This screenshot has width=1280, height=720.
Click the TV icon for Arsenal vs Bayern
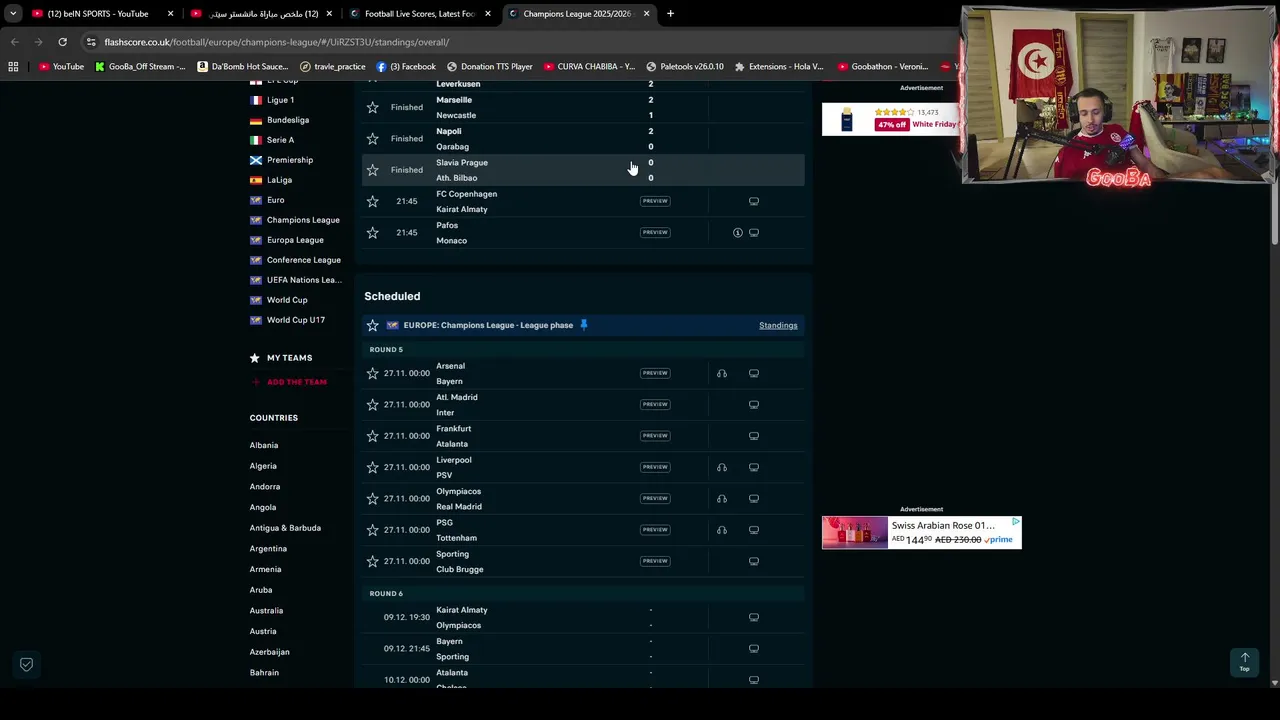click(x=754, y=373)
